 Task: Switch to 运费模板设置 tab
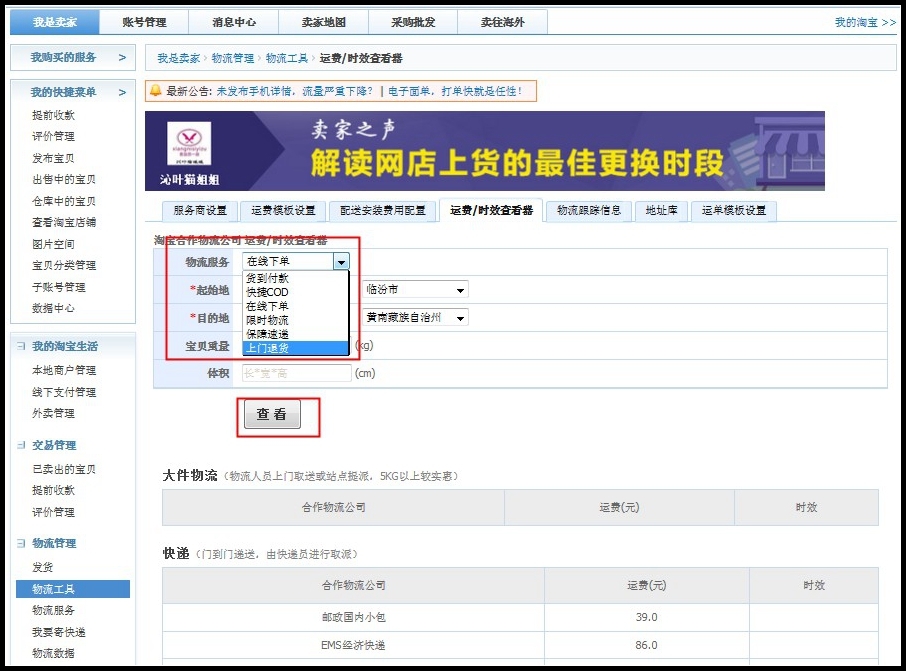coord(283,210)
